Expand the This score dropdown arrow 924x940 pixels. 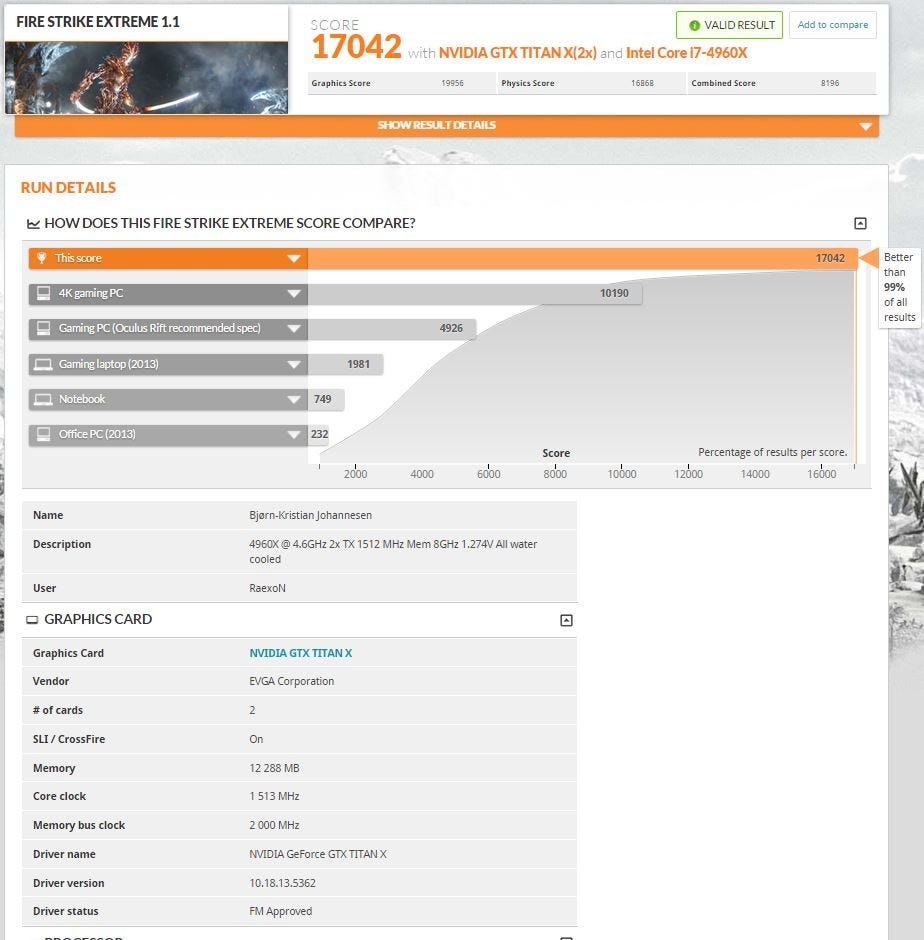293,258
